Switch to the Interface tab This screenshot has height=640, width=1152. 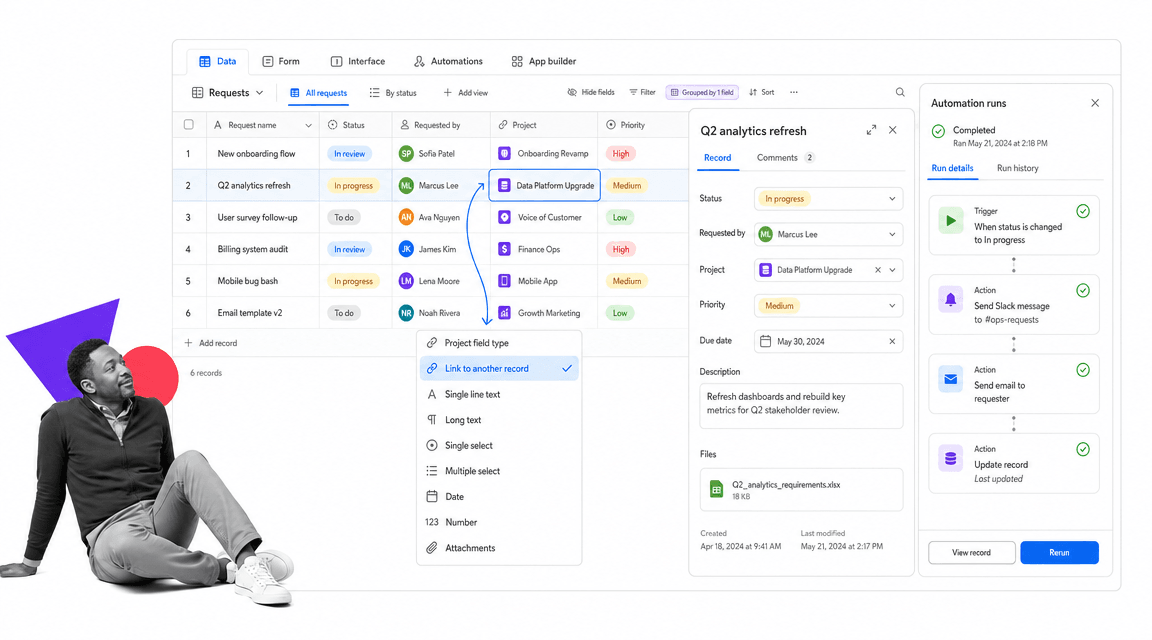coord(358,62)
